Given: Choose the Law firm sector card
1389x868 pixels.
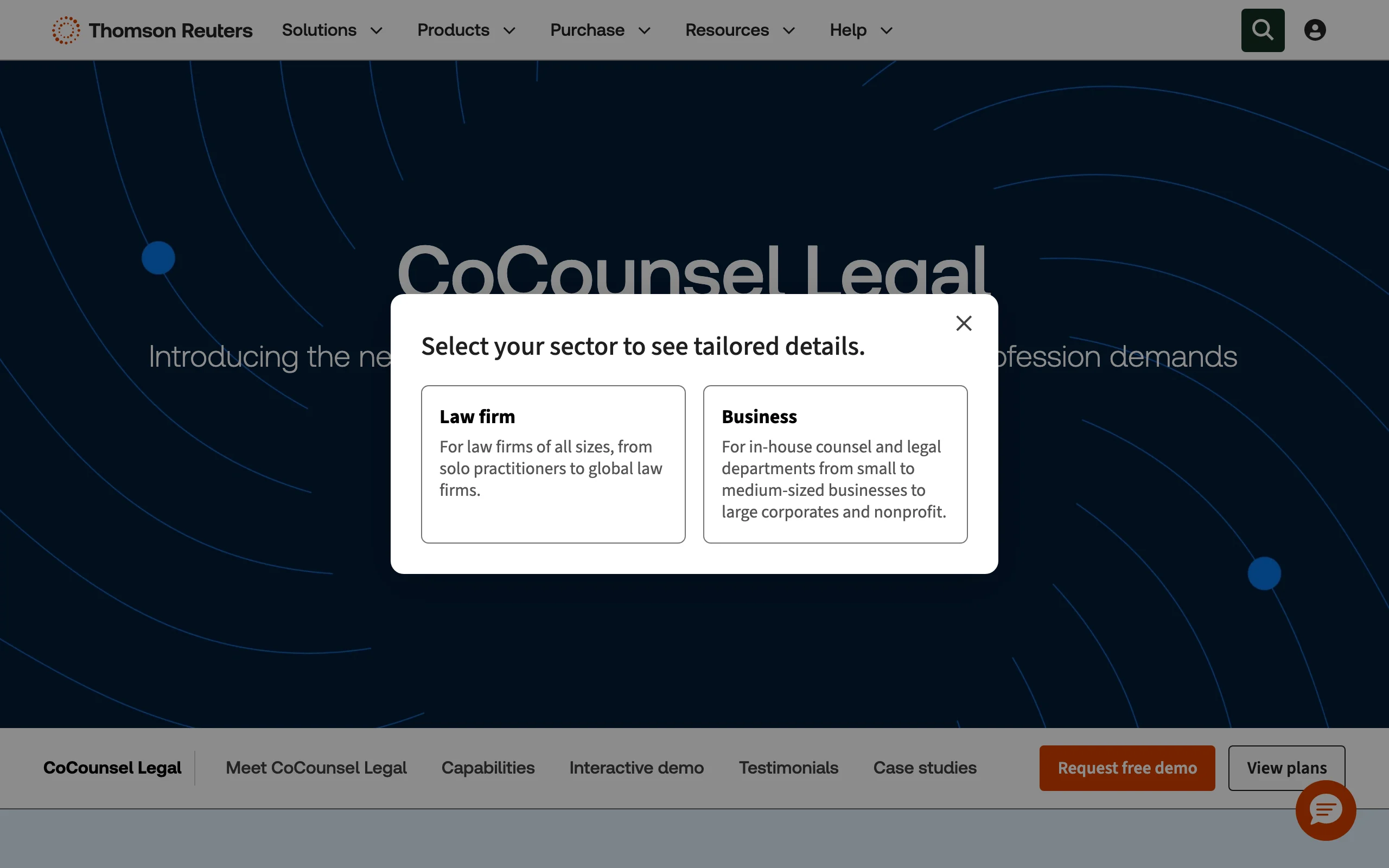Looking at the screenshot, I should point(553,464).
